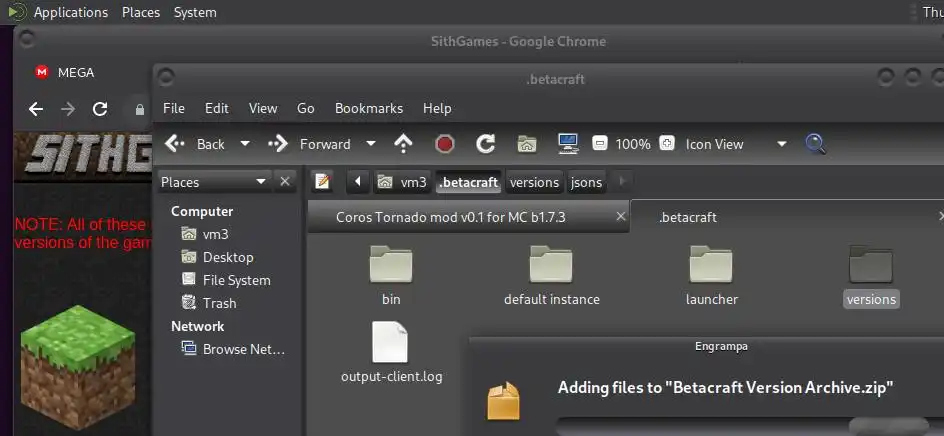
Task: Click the SithGames logo banner in Chrome
Action: coord(84,158)
